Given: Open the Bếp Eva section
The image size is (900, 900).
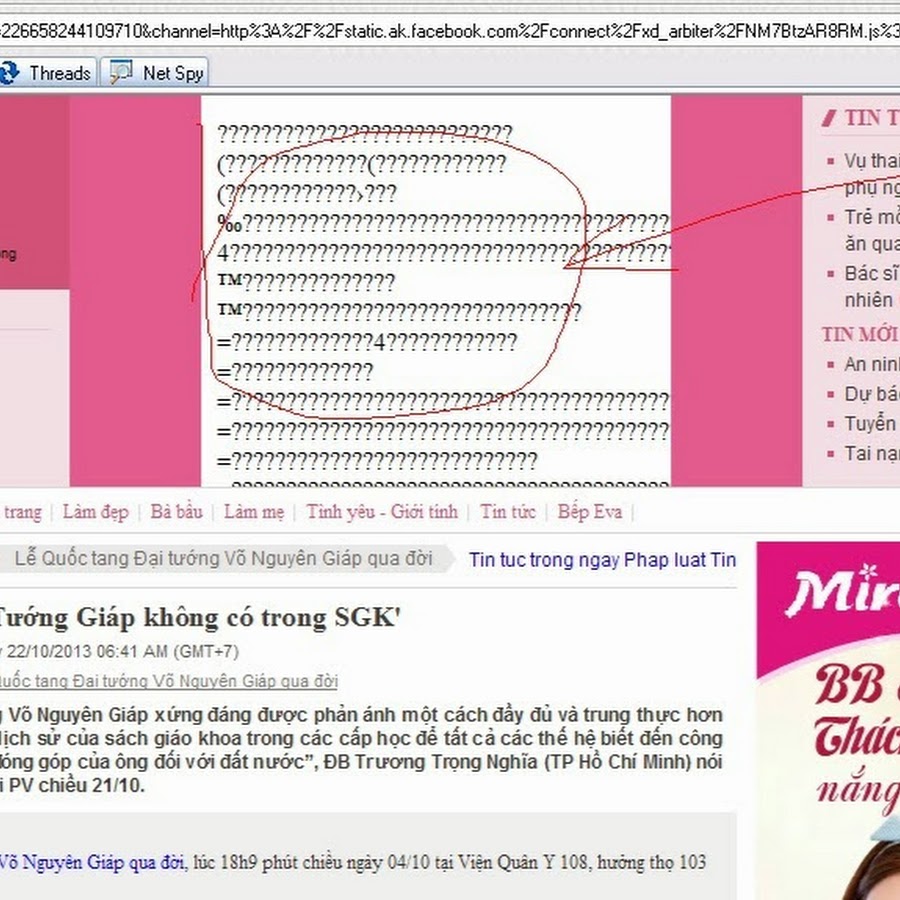Looking at the screenshot, I should 589,511.
